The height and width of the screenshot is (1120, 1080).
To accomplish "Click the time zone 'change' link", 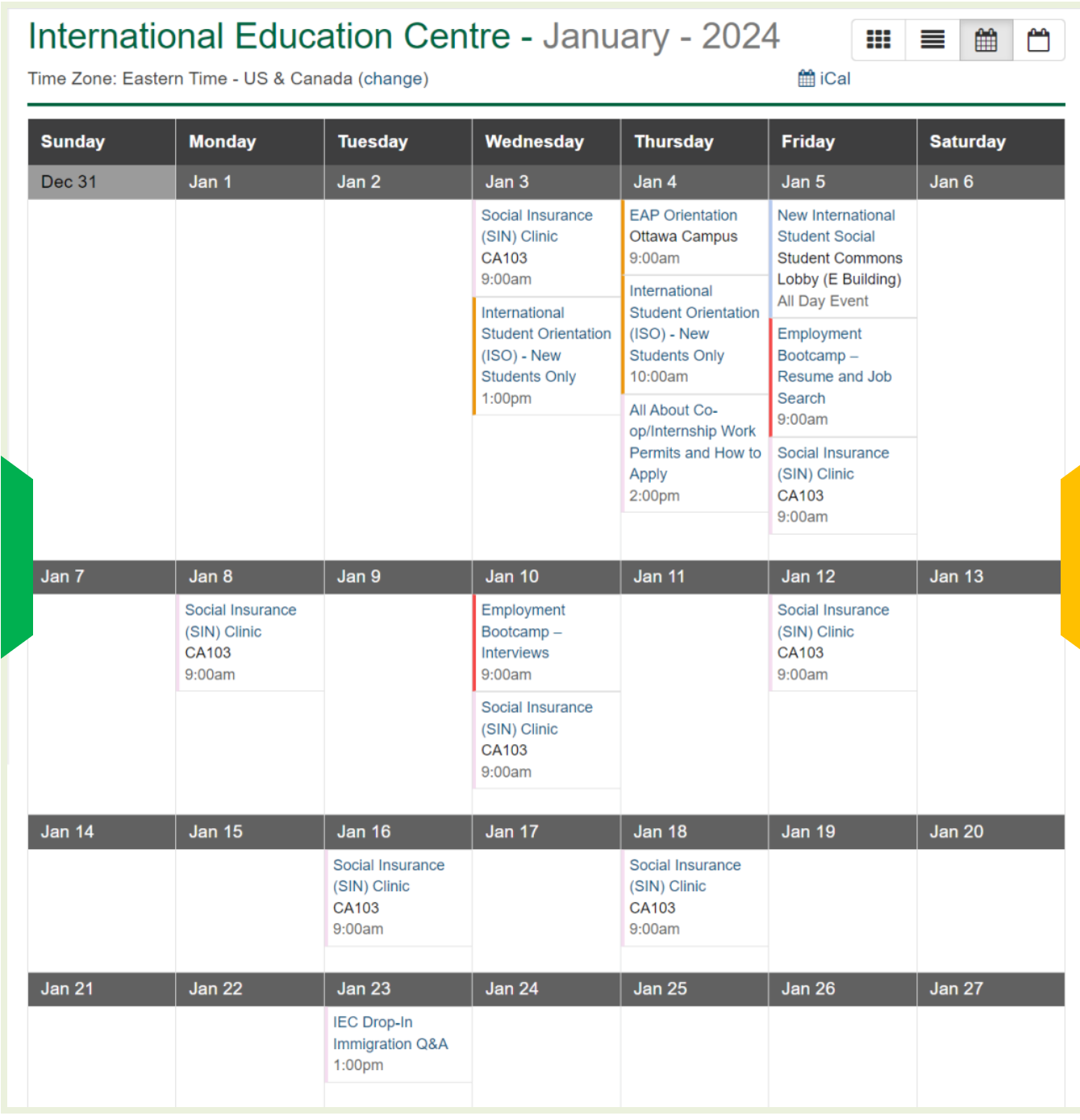I will click(393, 78).
